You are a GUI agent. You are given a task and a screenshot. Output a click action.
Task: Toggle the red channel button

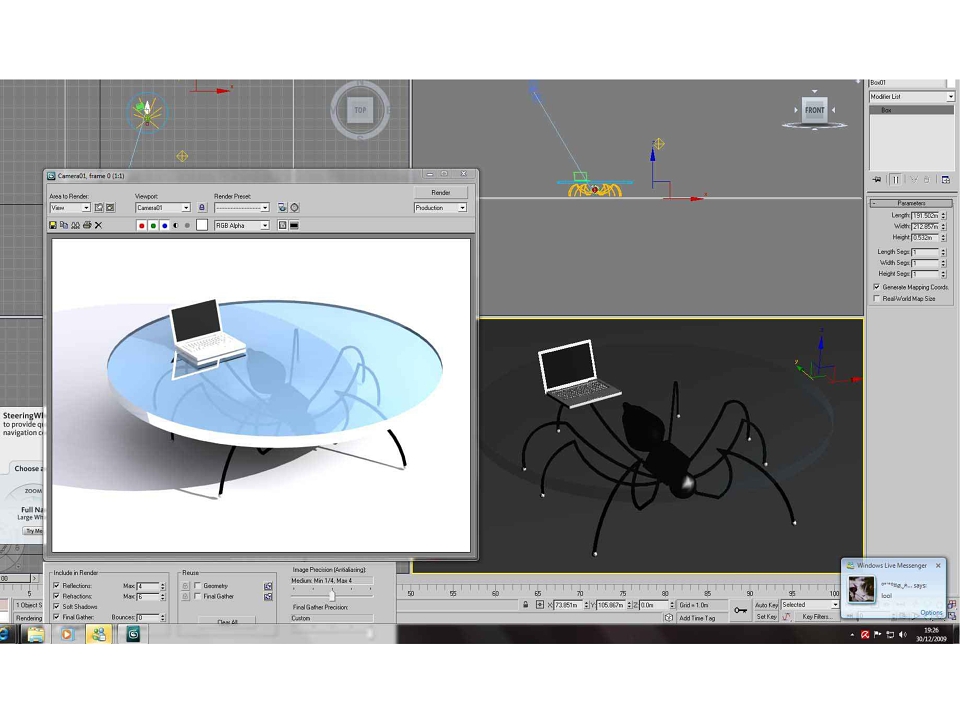(141, 225)
